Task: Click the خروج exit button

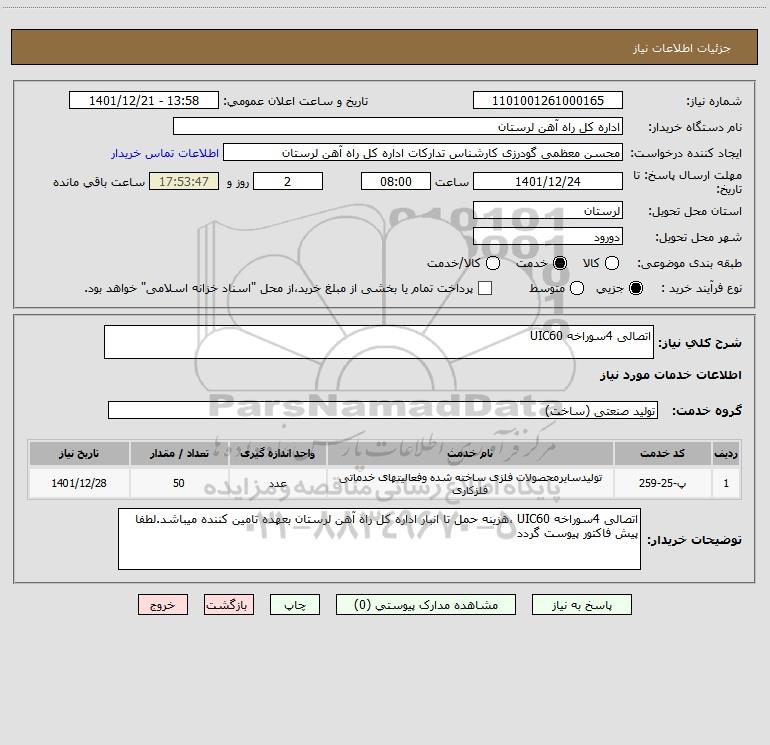Action: pyautogui.click(x=163, y=605)
